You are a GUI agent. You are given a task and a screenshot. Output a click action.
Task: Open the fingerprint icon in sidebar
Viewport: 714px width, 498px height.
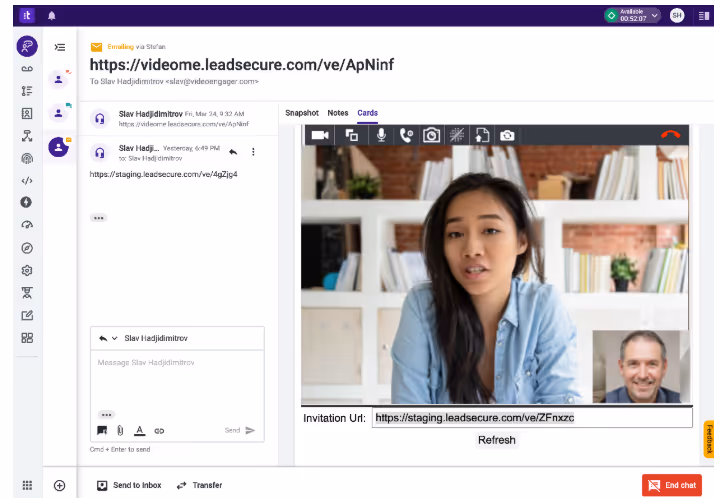coord(27,158)
